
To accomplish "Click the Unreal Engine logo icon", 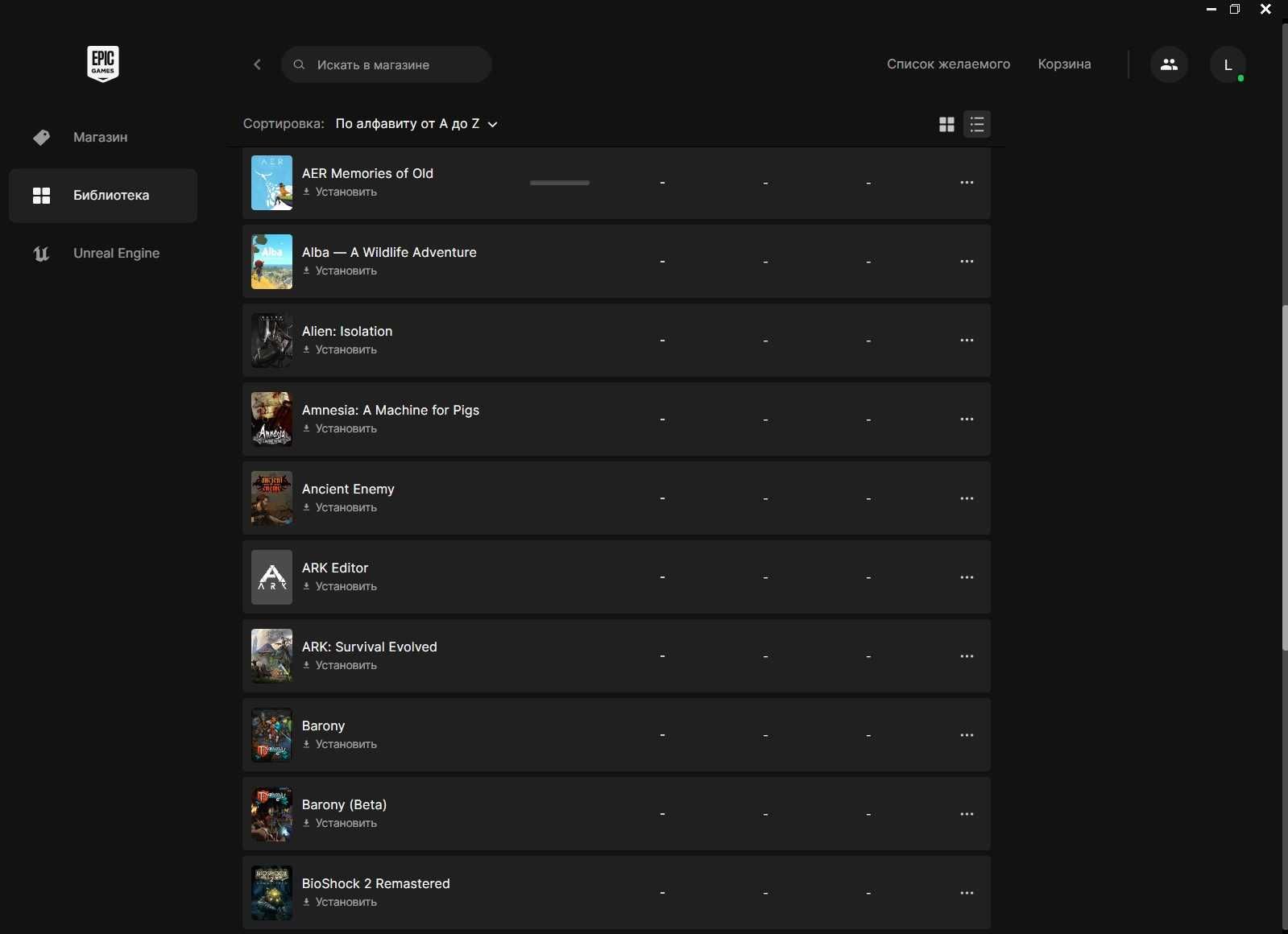I will pos(41,254).
